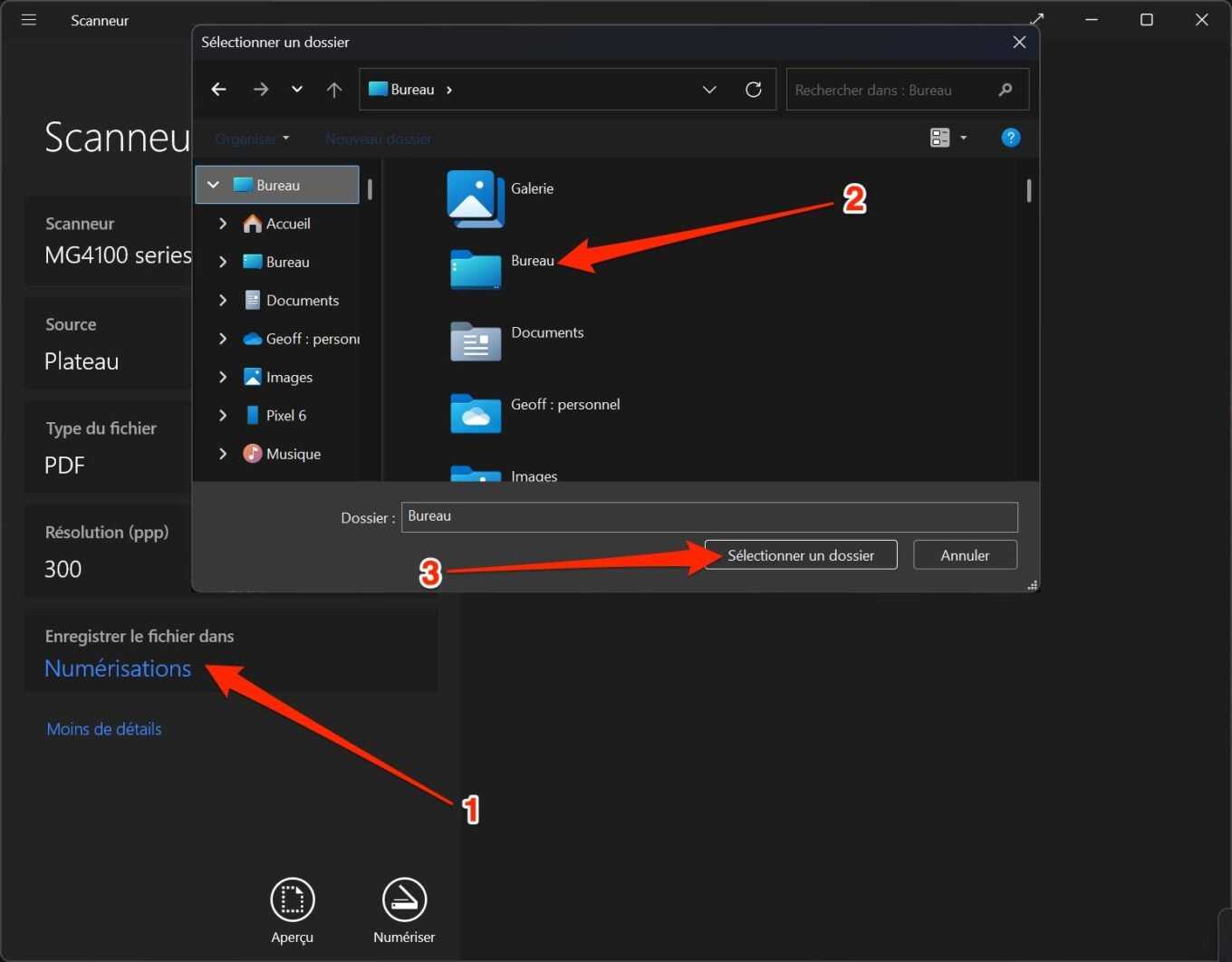
Task: Close the folder selection dialog
Action: [x=1019, y=42]
